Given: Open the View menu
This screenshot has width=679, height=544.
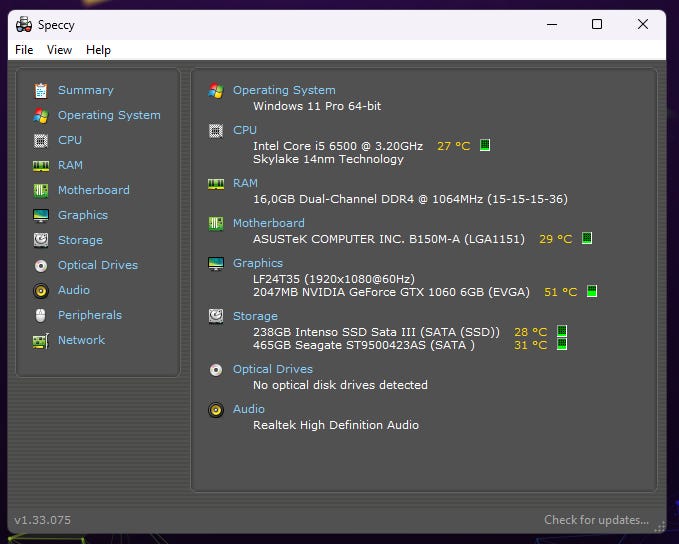Looking at the screenshot, I should 59,50.
